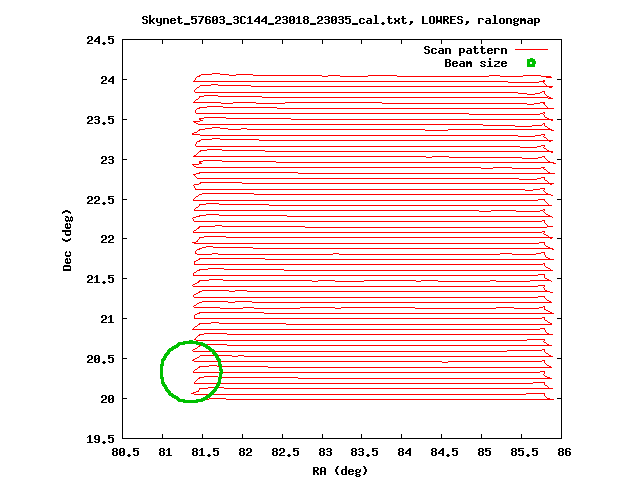This screenshot has height=480, width=640.
Task: Click the Dec tick label 22
Action: (x=107, y=239)
